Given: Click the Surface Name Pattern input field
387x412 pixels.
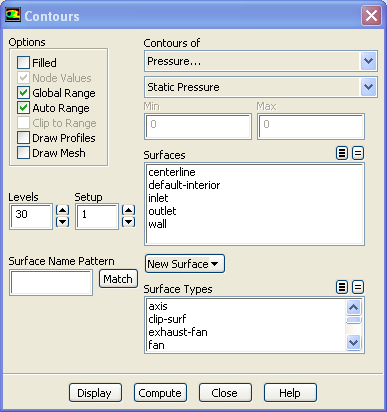Looking at the screenshot, I should pos(51,283).
